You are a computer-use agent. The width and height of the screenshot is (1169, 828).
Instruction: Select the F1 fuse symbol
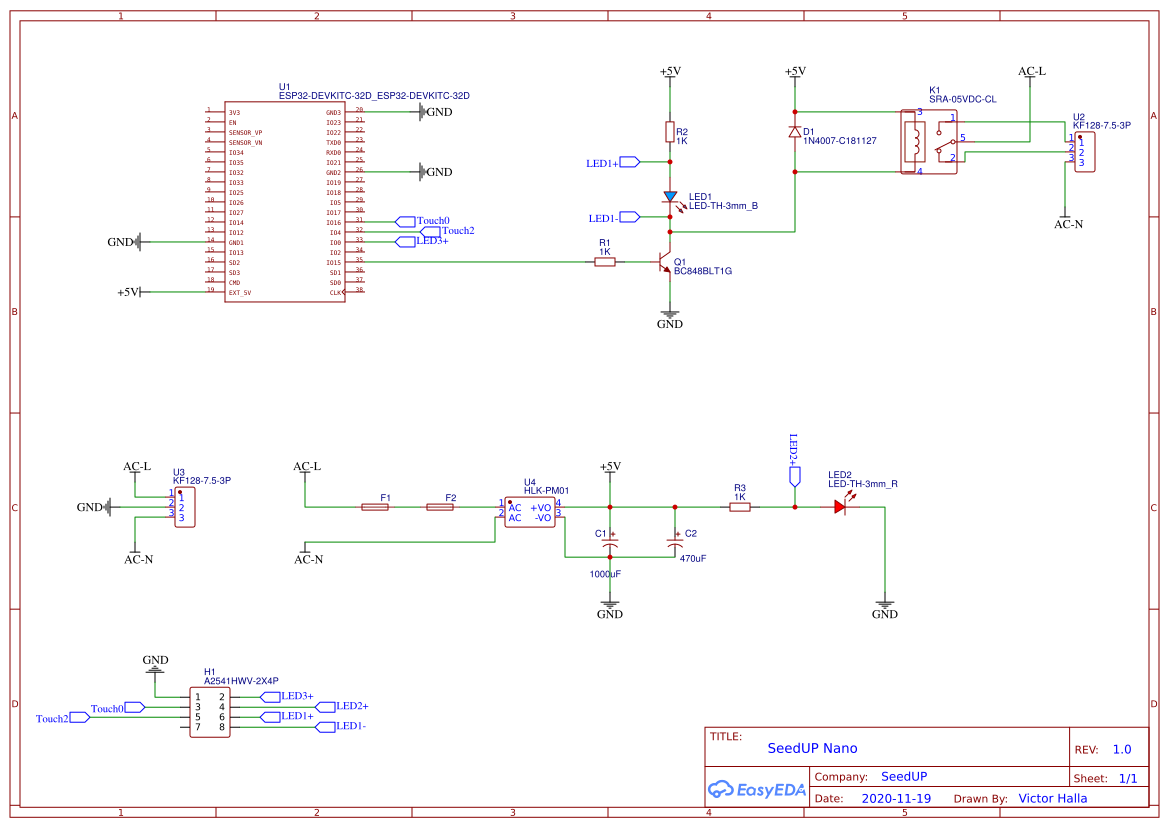(x=375, y=507)
